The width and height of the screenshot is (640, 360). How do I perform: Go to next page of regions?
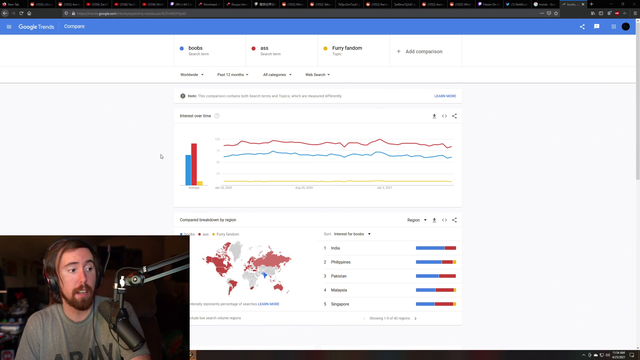(x=416, y=318)
